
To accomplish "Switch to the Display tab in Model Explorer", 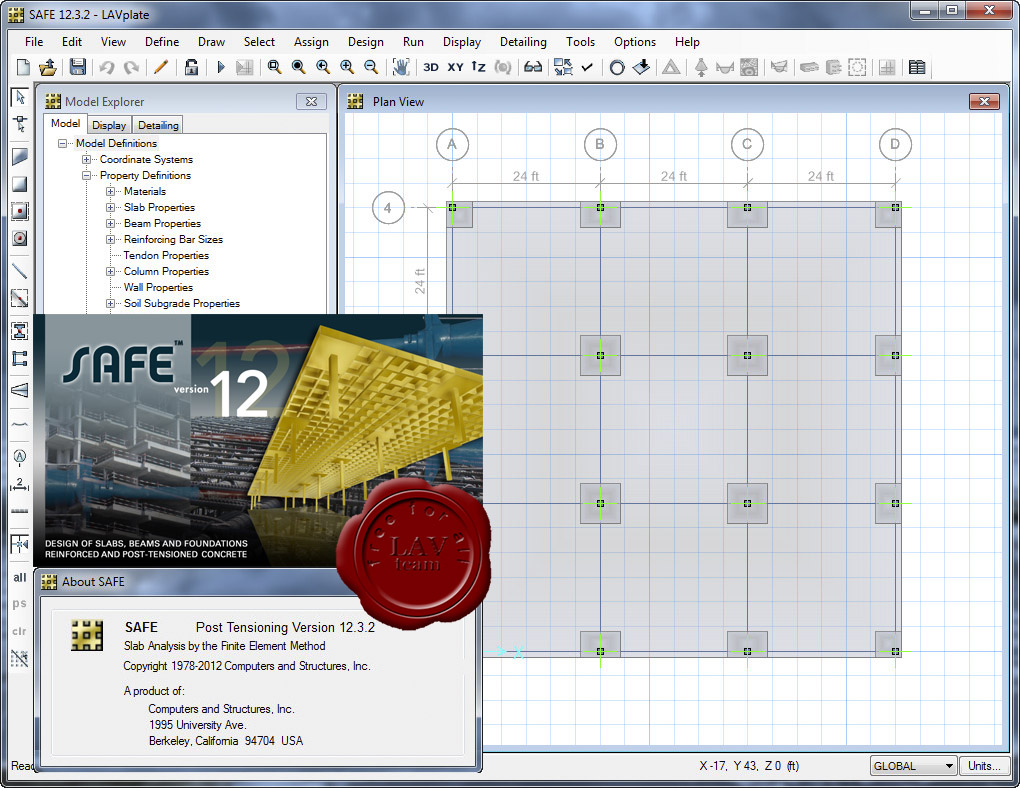I will coord(109,125).
